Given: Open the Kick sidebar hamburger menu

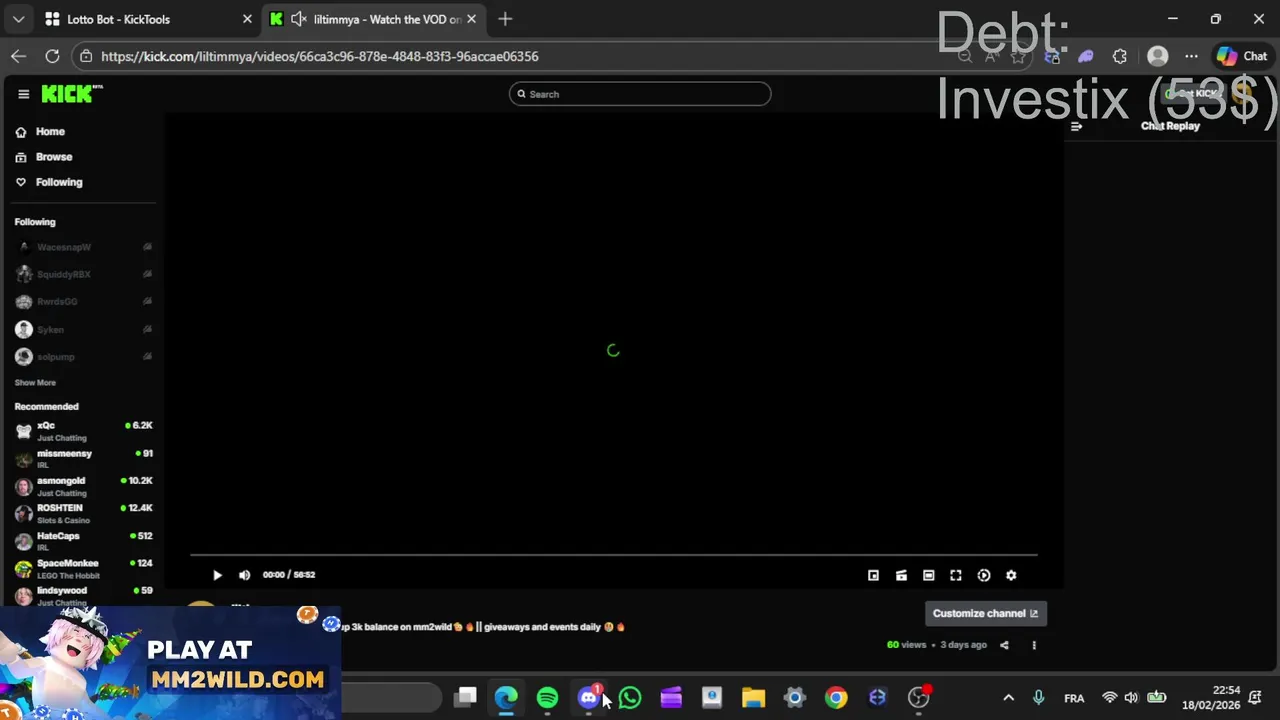Looking at the screenshot, I should (x=23, y=94).
